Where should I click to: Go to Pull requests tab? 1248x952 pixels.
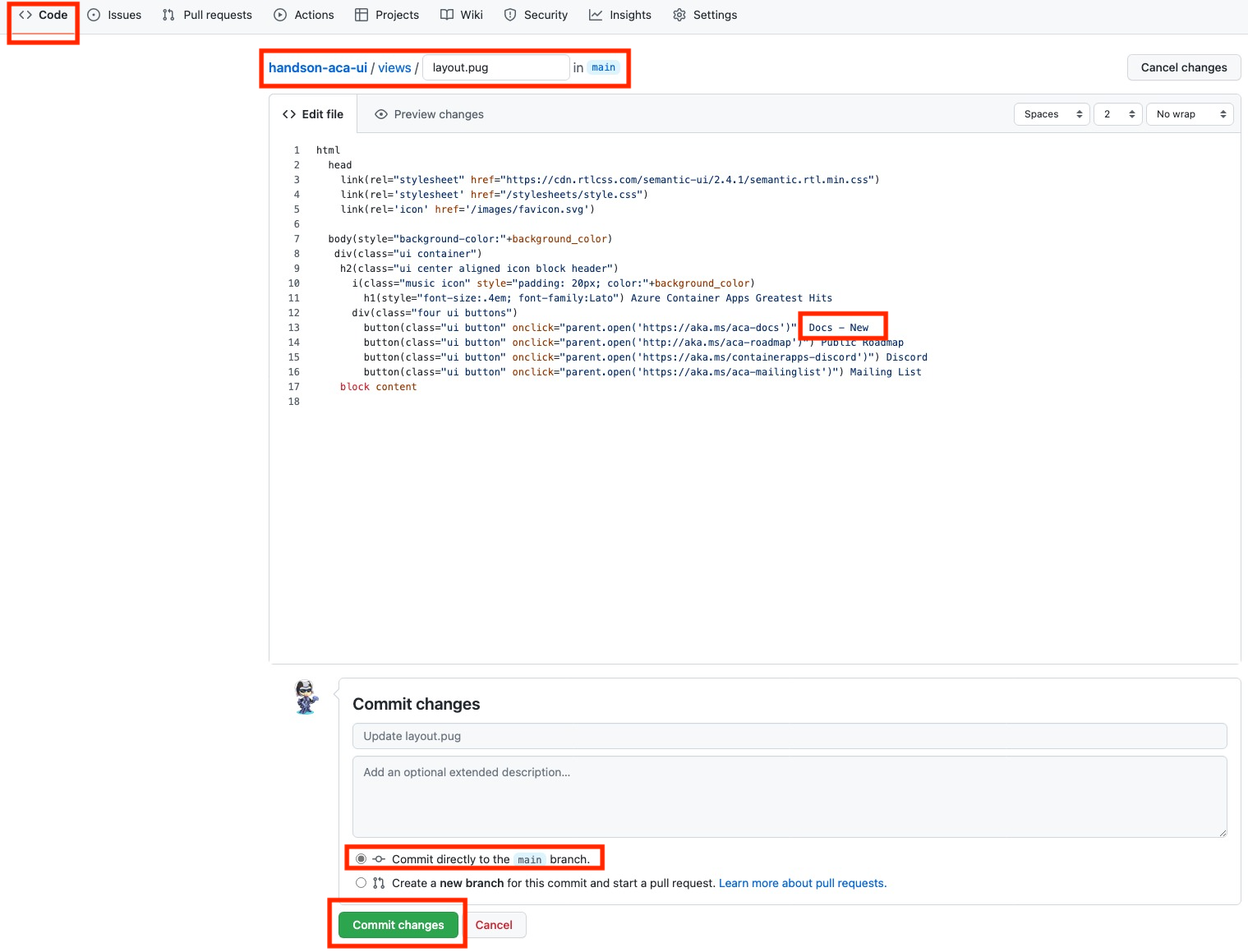[207, 15]
